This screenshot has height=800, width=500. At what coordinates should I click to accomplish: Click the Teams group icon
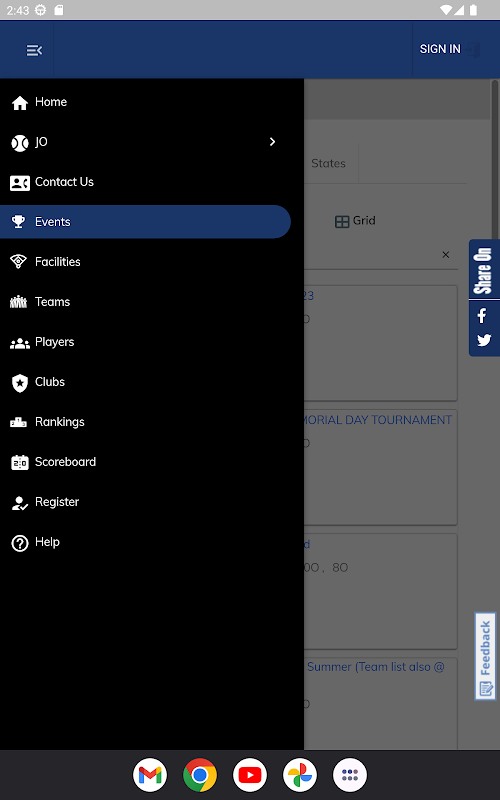point(18,302)
